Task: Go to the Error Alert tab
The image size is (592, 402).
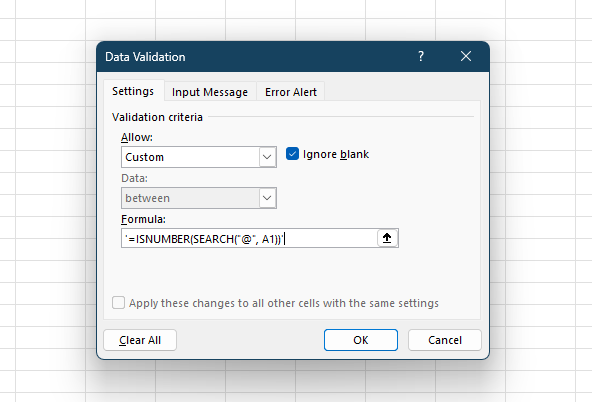Action: click(x=291, y=92)
